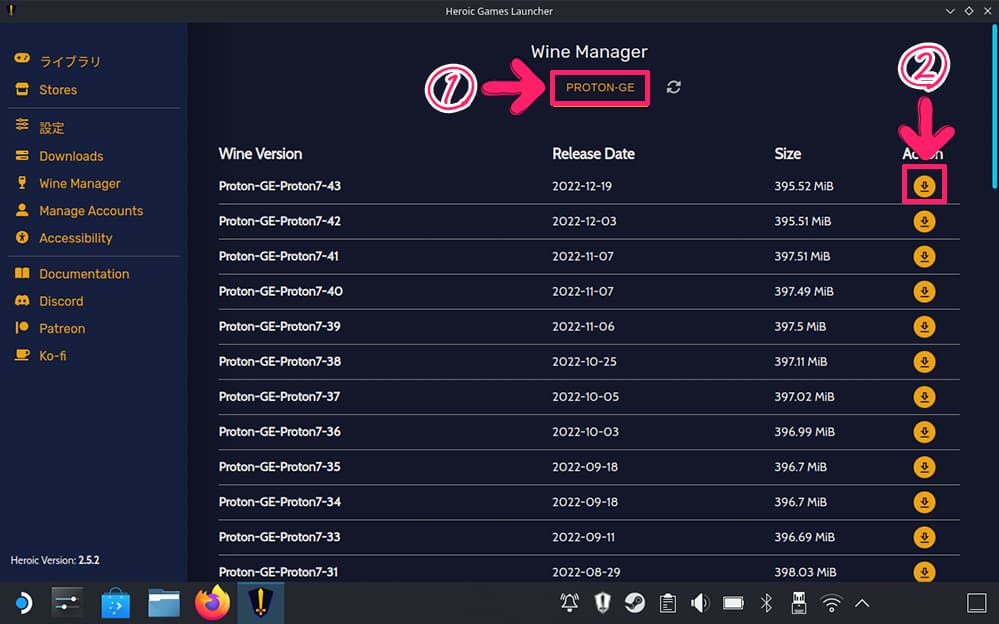This screenshot has height=624, width=999.
Task: Open removable devices tray icon
Action: [x=798, y=602]
